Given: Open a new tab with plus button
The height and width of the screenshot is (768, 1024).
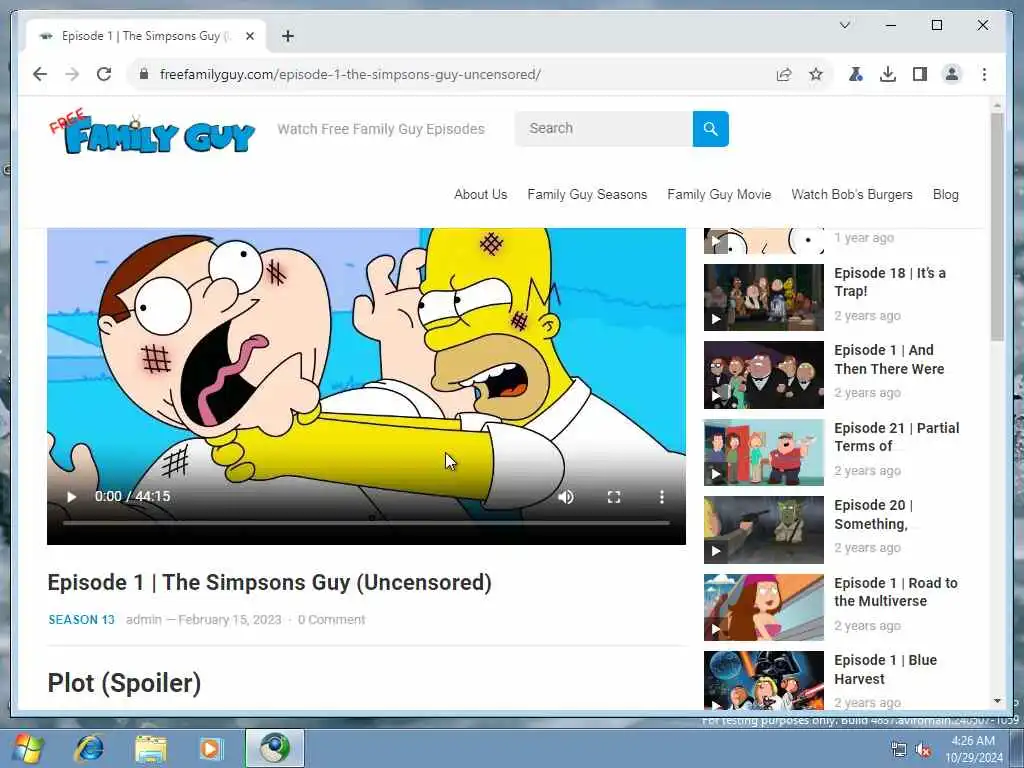Looking at the screenshot, I should [x=287, y=37].
